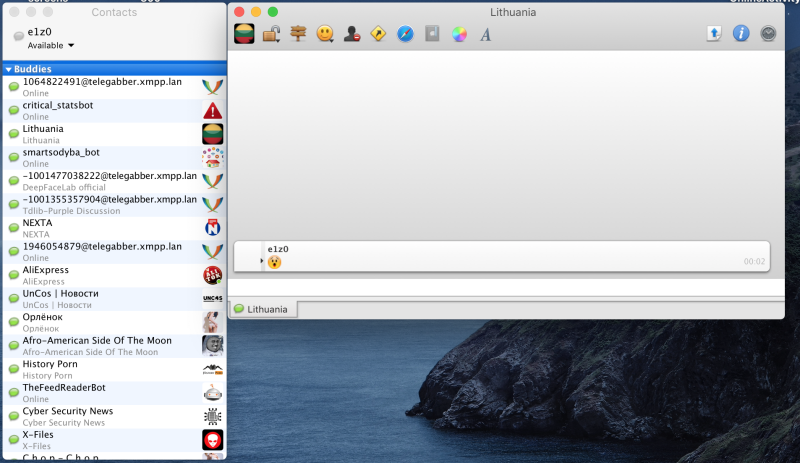Select contact 1946054879@telegabber.xmpp.lan
Viewport: 800px width, 463px height.
[114, 252]
